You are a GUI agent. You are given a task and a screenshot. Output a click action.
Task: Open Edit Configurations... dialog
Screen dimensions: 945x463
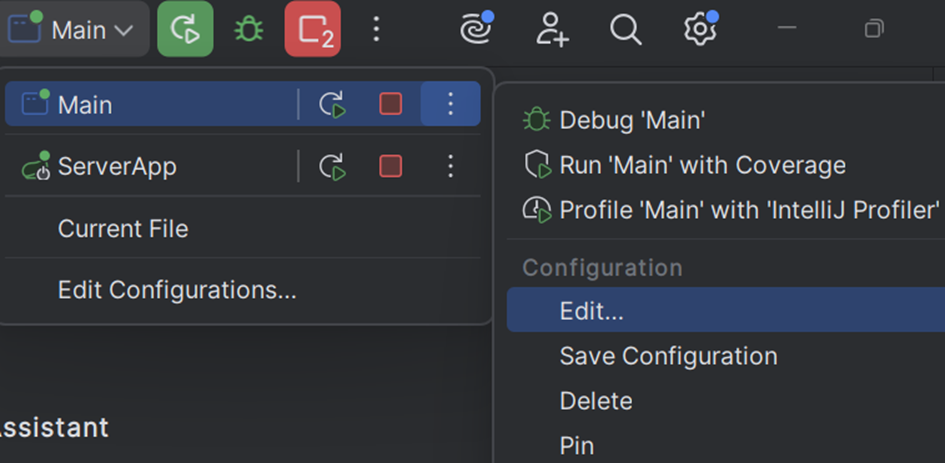coord(177,291)
